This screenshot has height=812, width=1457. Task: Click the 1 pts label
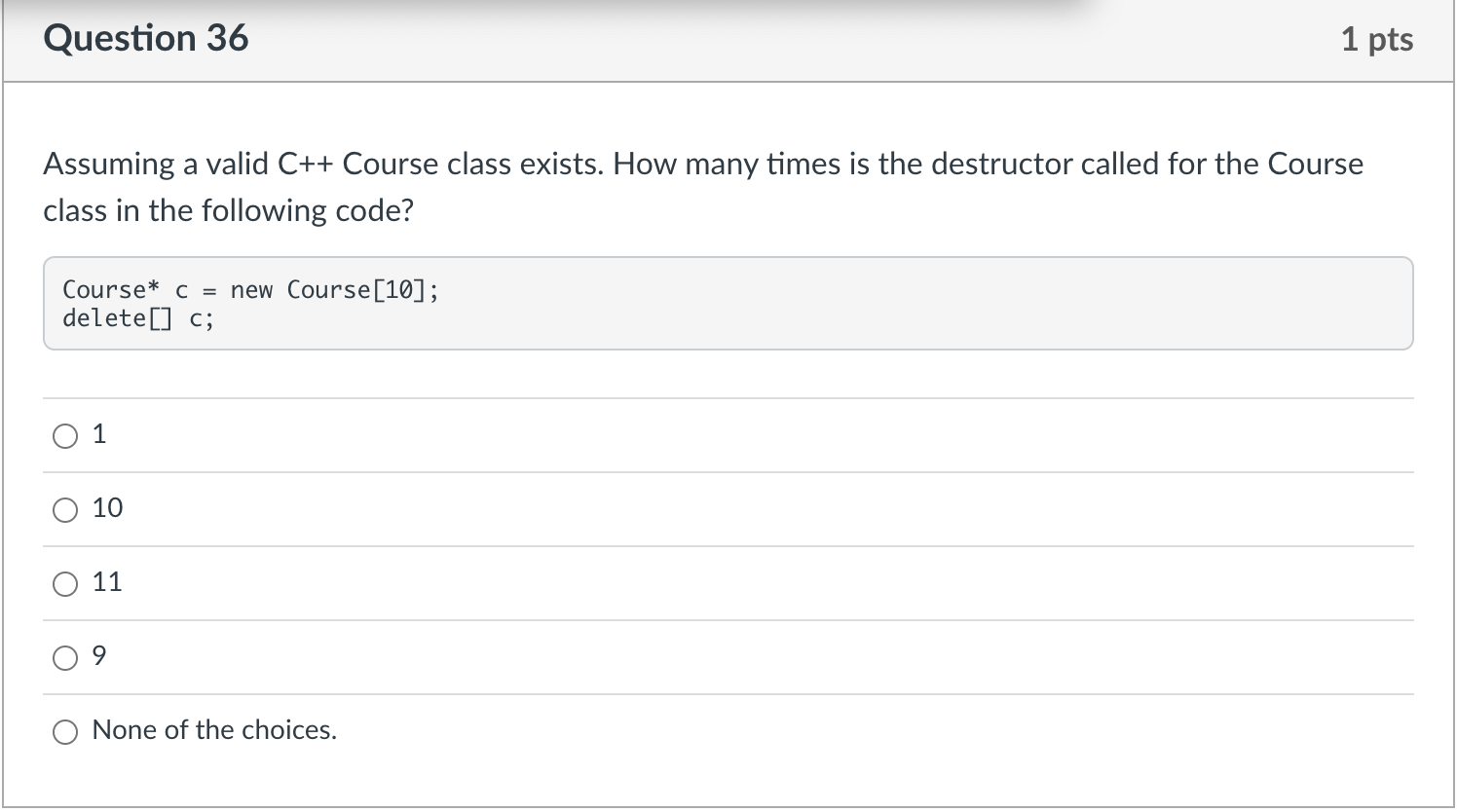point(1376,39)
